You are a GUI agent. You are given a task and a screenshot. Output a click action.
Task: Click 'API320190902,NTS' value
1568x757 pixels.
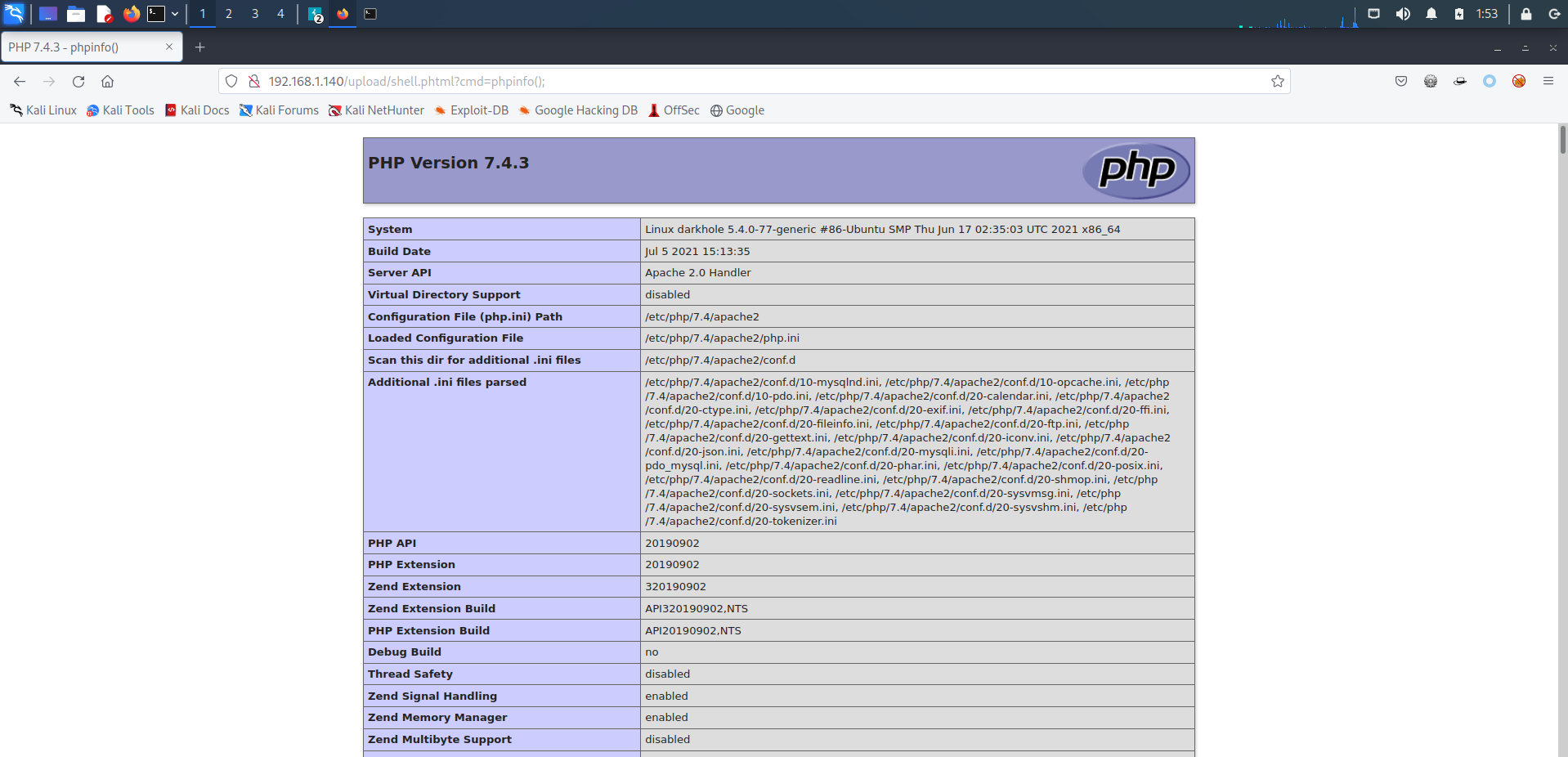pos(696,609)
